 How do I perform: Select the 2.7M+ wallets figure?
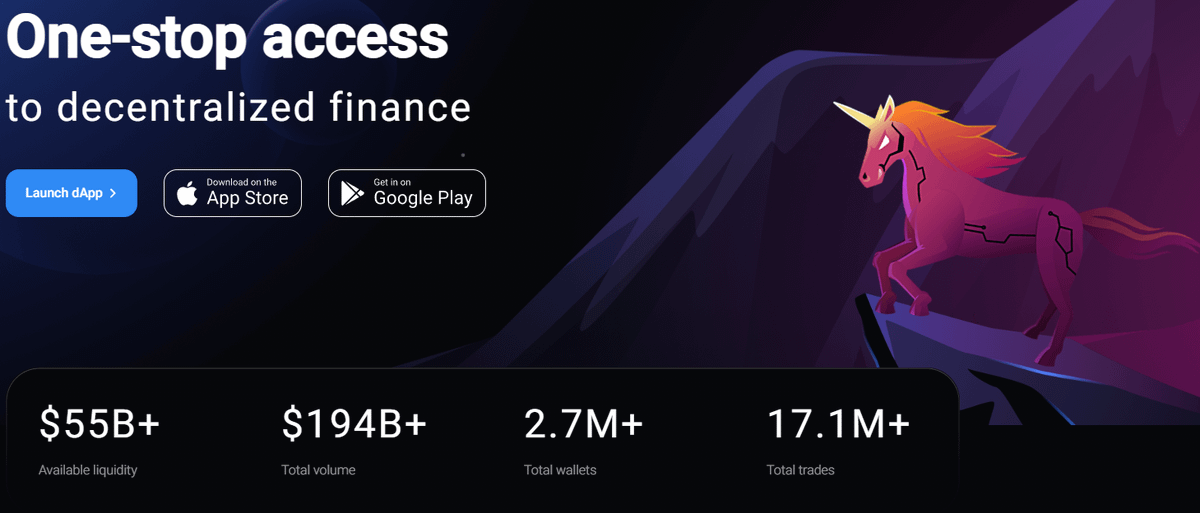pos(583,424)
